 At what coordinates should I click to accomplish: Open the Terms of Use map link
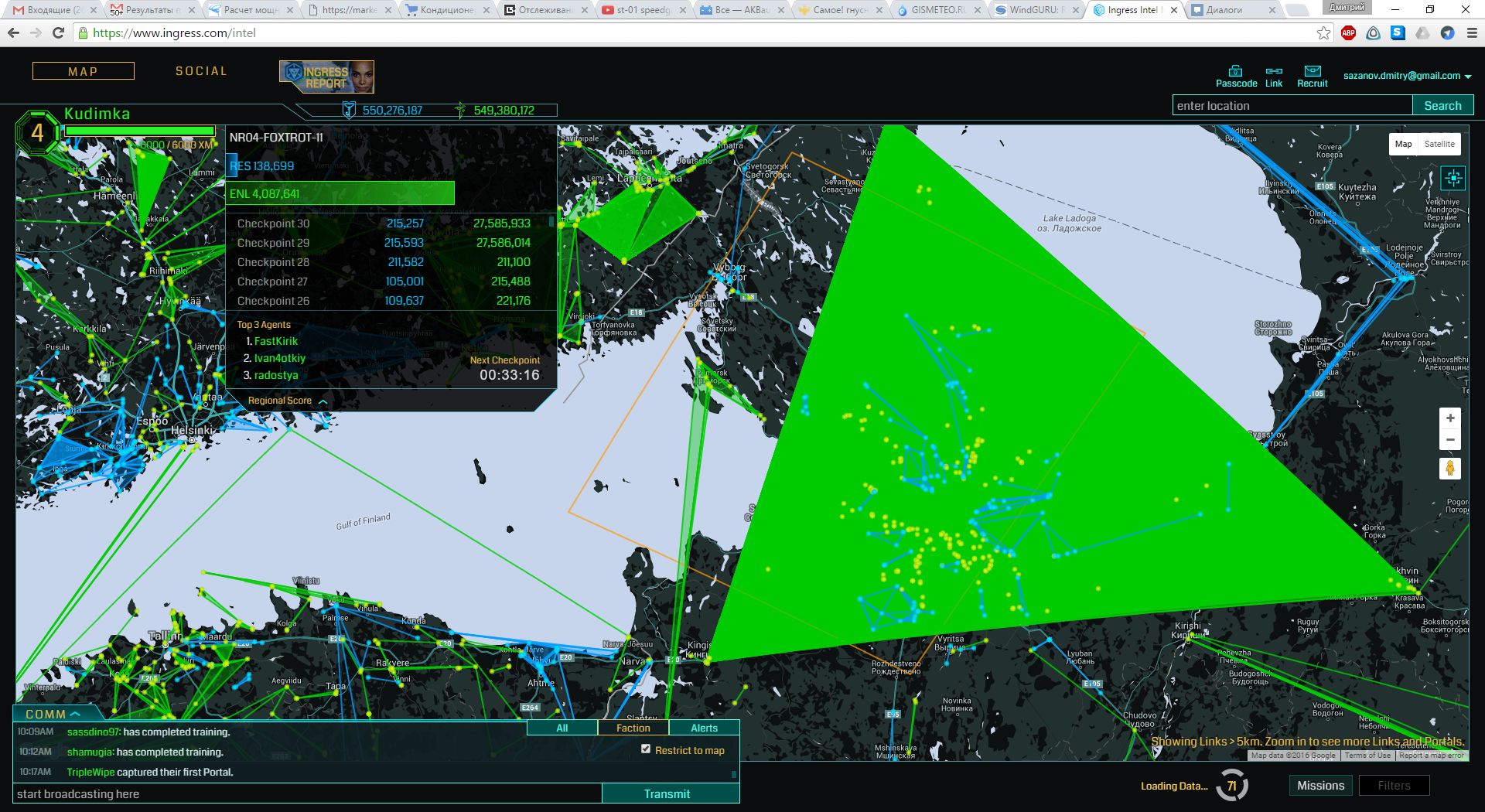(x=1367, y=756)
